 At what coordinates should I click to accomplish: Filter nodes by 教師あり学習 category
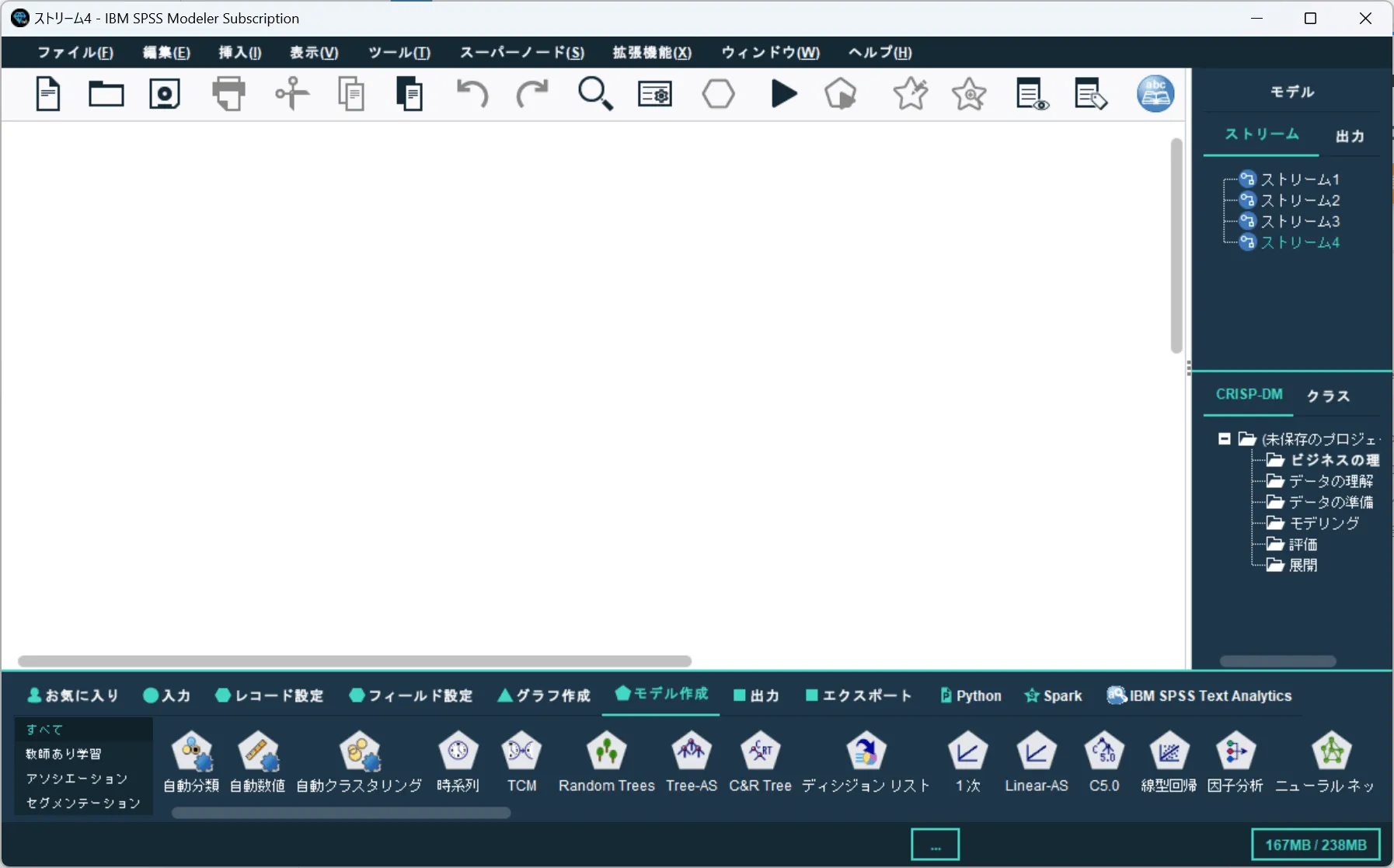coord(64,754)
